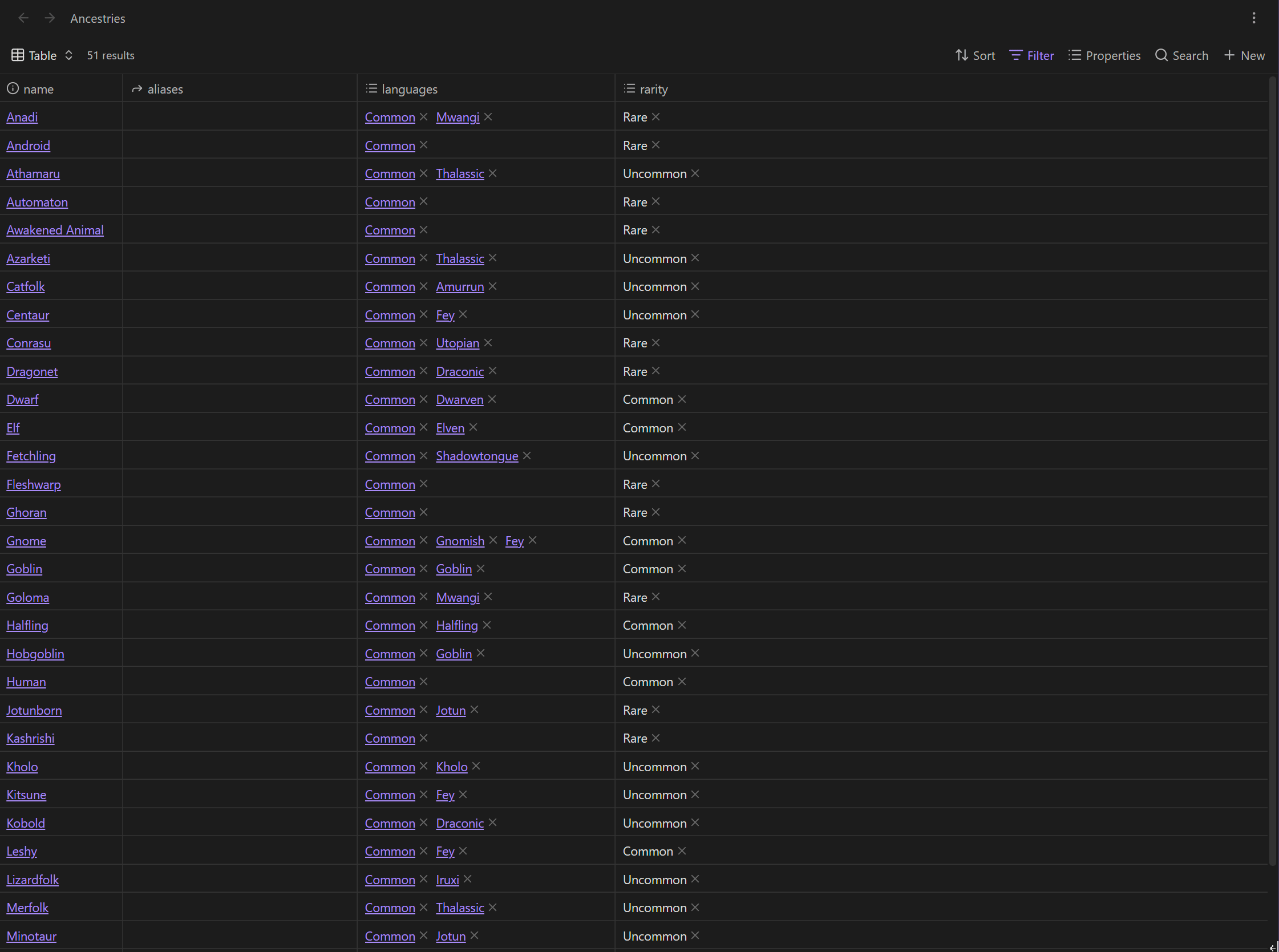Open the Minotaur ancestry link
Image resolution: width=1279 pixels, height=952 pixels.
click(x=31, y=936)
